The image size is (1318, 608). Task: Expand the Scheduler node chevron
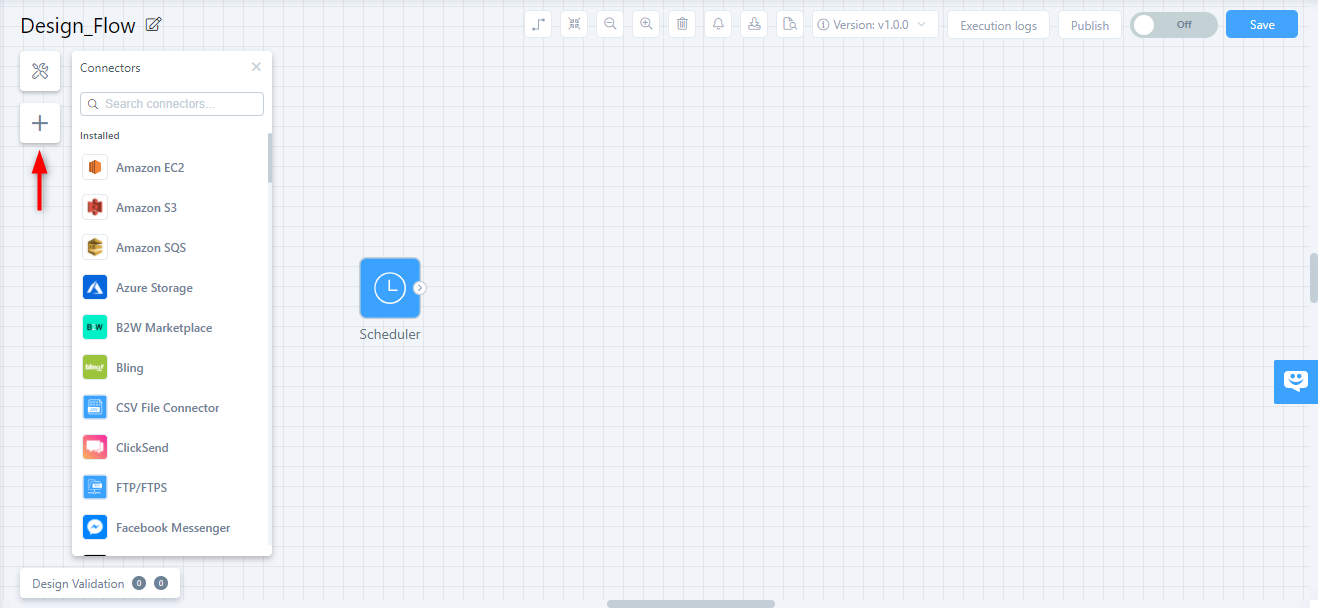tap(420, 285)
